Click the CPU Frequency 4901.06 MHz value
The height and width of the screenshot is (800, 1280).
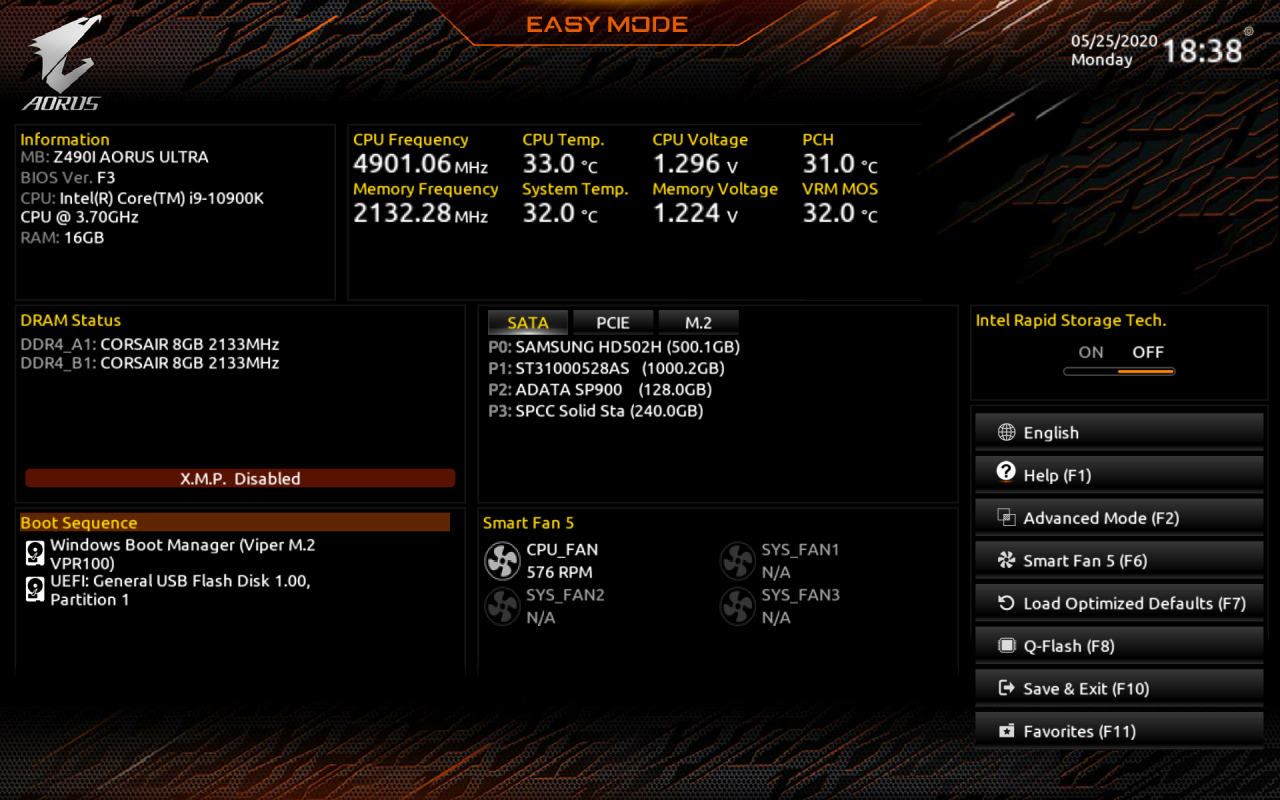tap(420, 164)
